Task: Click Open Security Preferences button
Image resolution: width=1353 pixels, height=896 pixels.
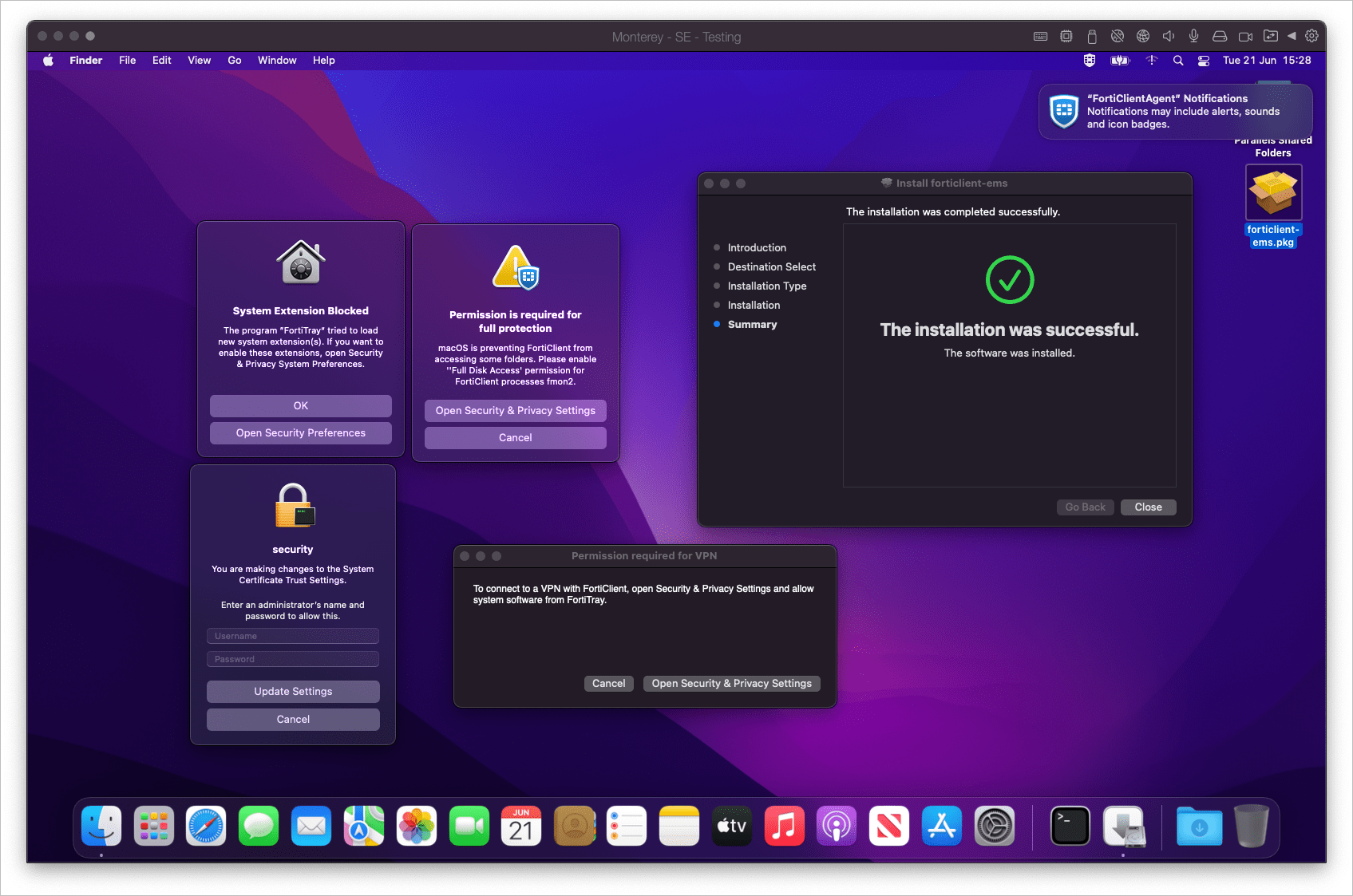Action: 301,432
